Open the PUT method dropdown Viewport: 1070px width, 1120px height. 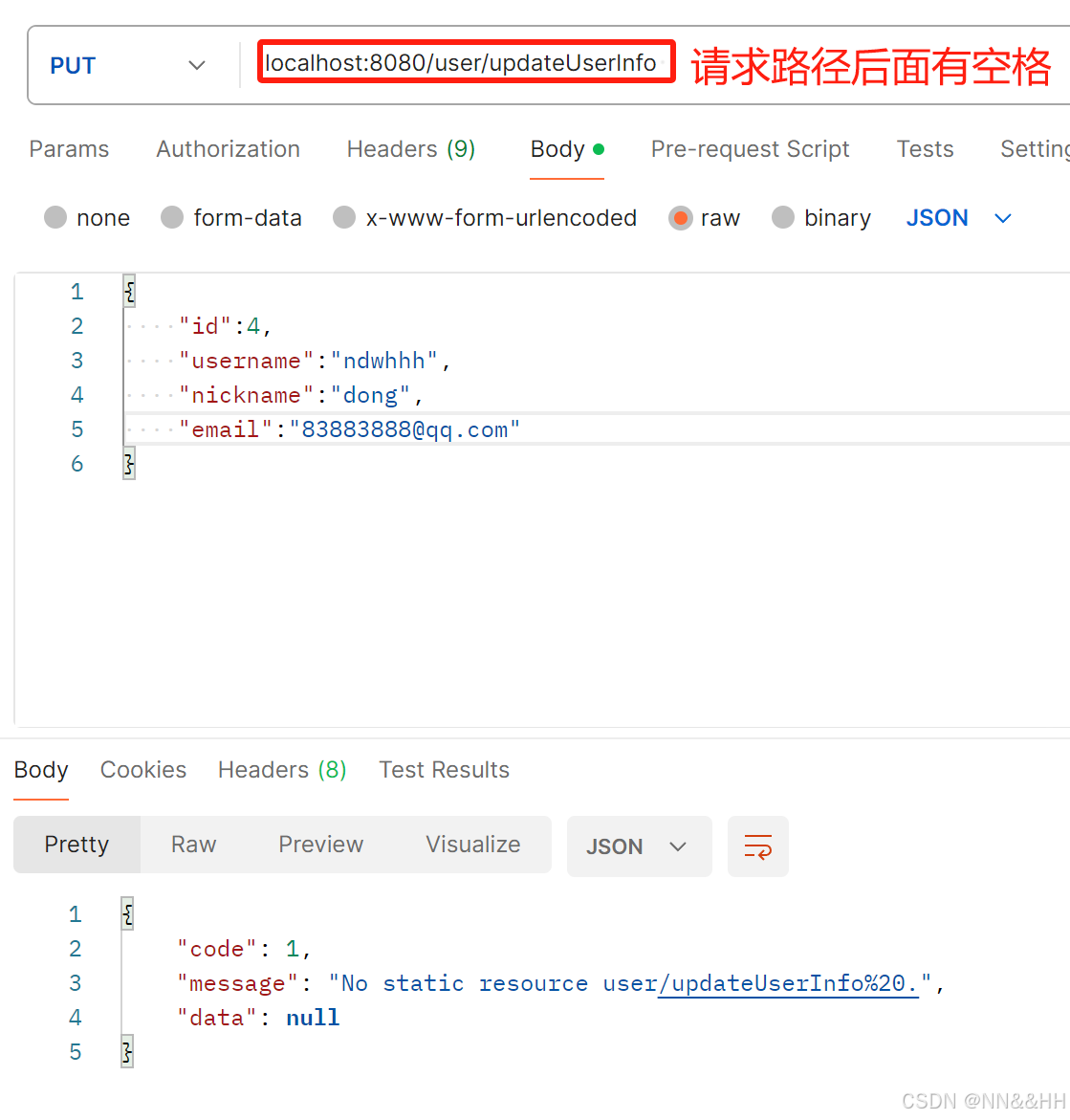click(128, 65)
